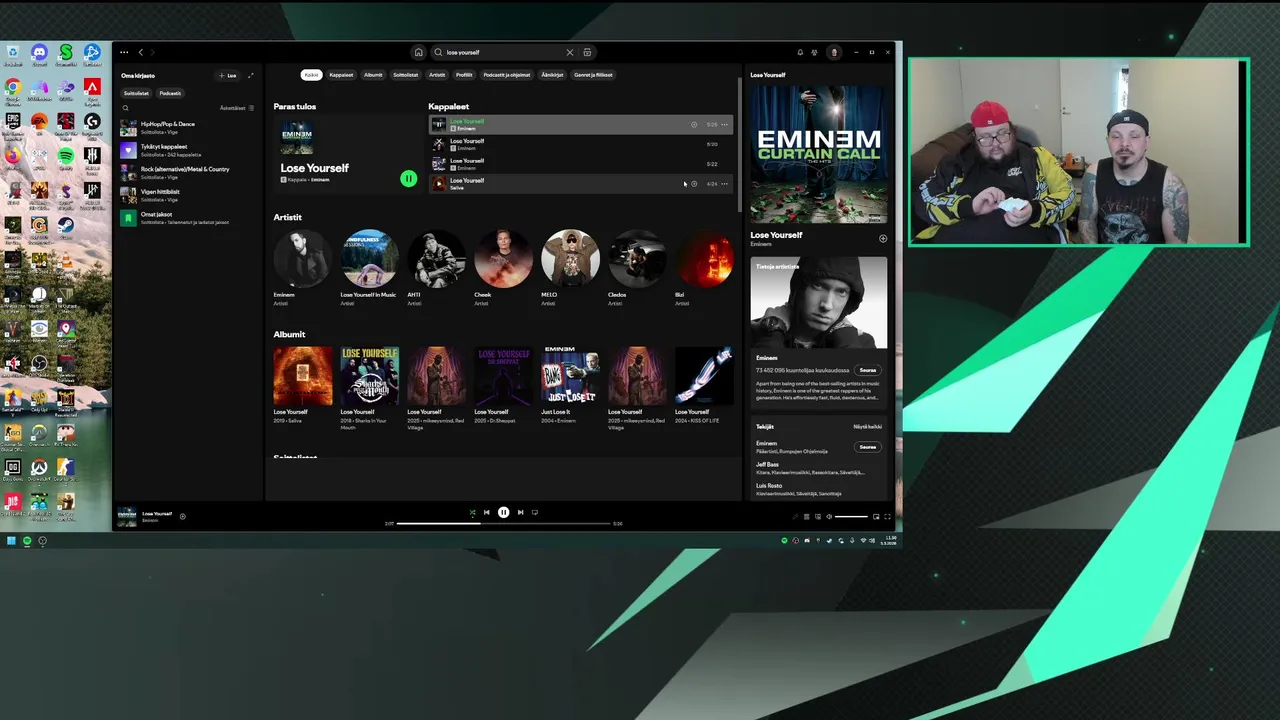The image size is (1280, 720).
Task: Select the Äänikirjat filter
Action: (552, 75)
